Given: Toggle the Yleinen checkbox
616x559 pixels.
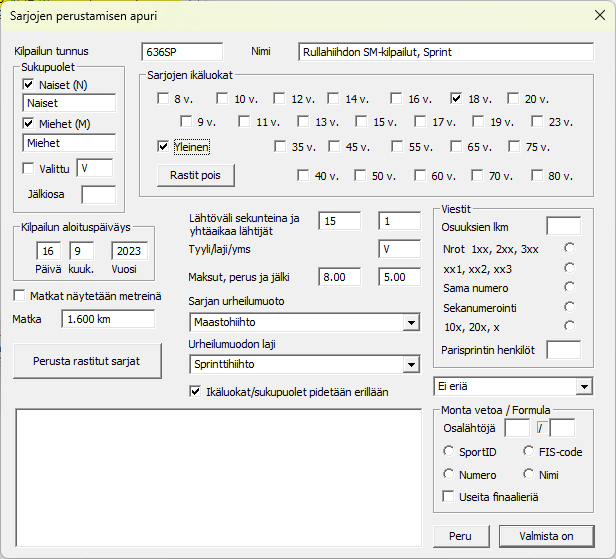Looking at the screenshot, I should (163, 147).
